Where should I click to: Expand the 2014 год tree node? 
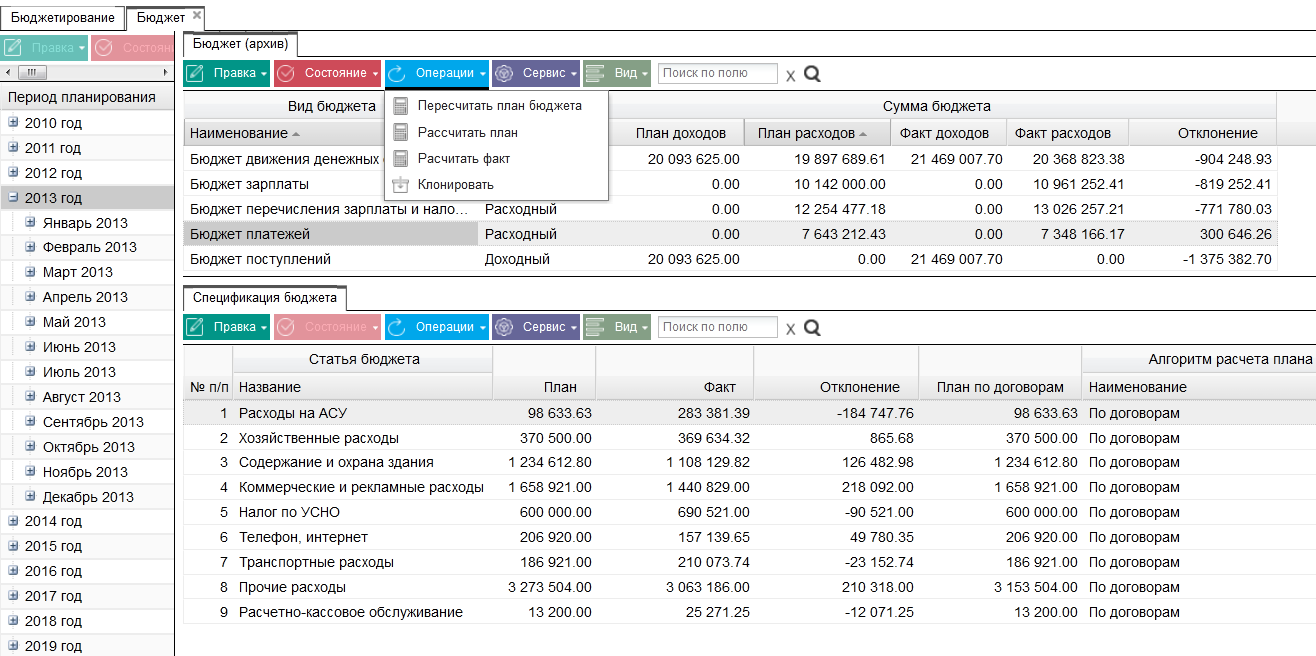point(14,520)
